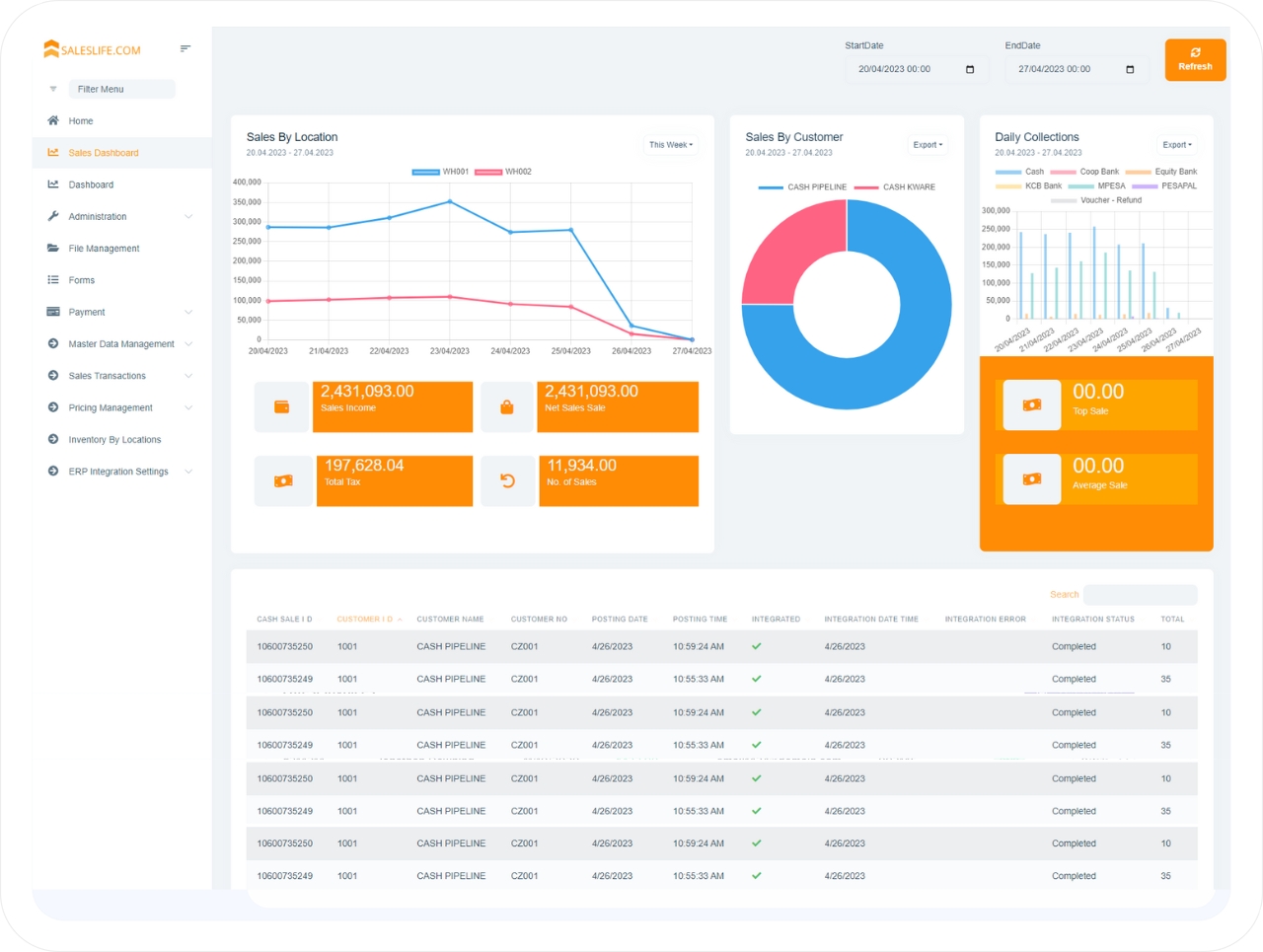Open the This Week dropdown
The width and height of the screenshot is (1263, 952).
pos(671,145)
